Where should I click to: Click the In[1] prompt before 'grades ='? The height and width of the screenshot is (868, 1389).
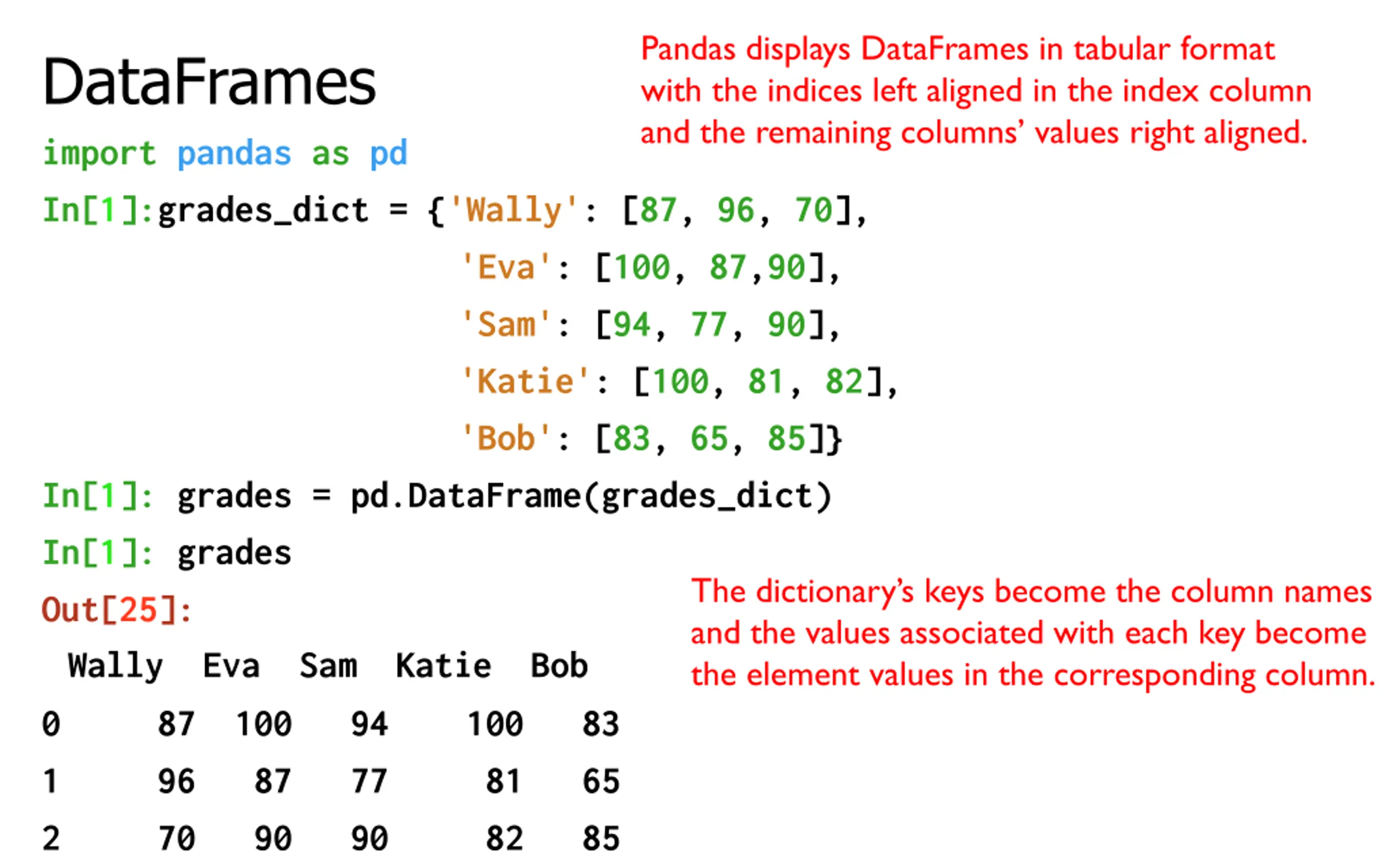coord(98,496)
